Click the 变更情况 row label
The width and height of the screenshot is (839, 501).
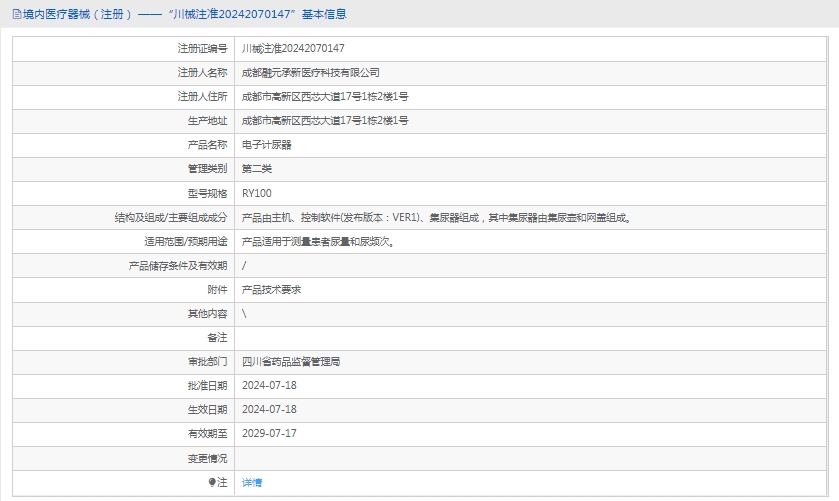click(x=207, y=458)
